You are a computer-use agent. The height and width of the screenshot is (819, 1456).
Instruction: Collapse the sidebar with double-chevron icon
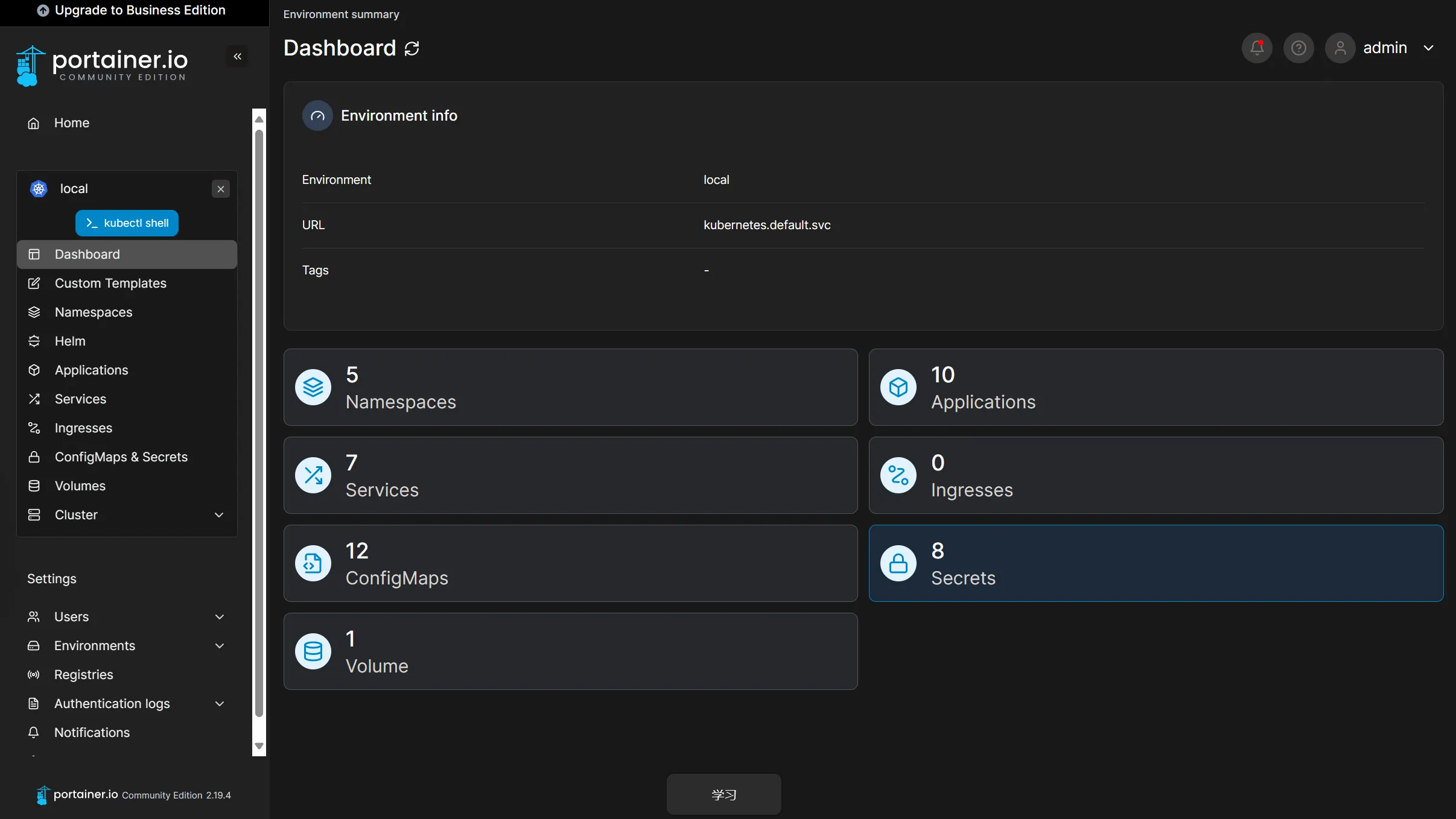[x=237, y=57]
